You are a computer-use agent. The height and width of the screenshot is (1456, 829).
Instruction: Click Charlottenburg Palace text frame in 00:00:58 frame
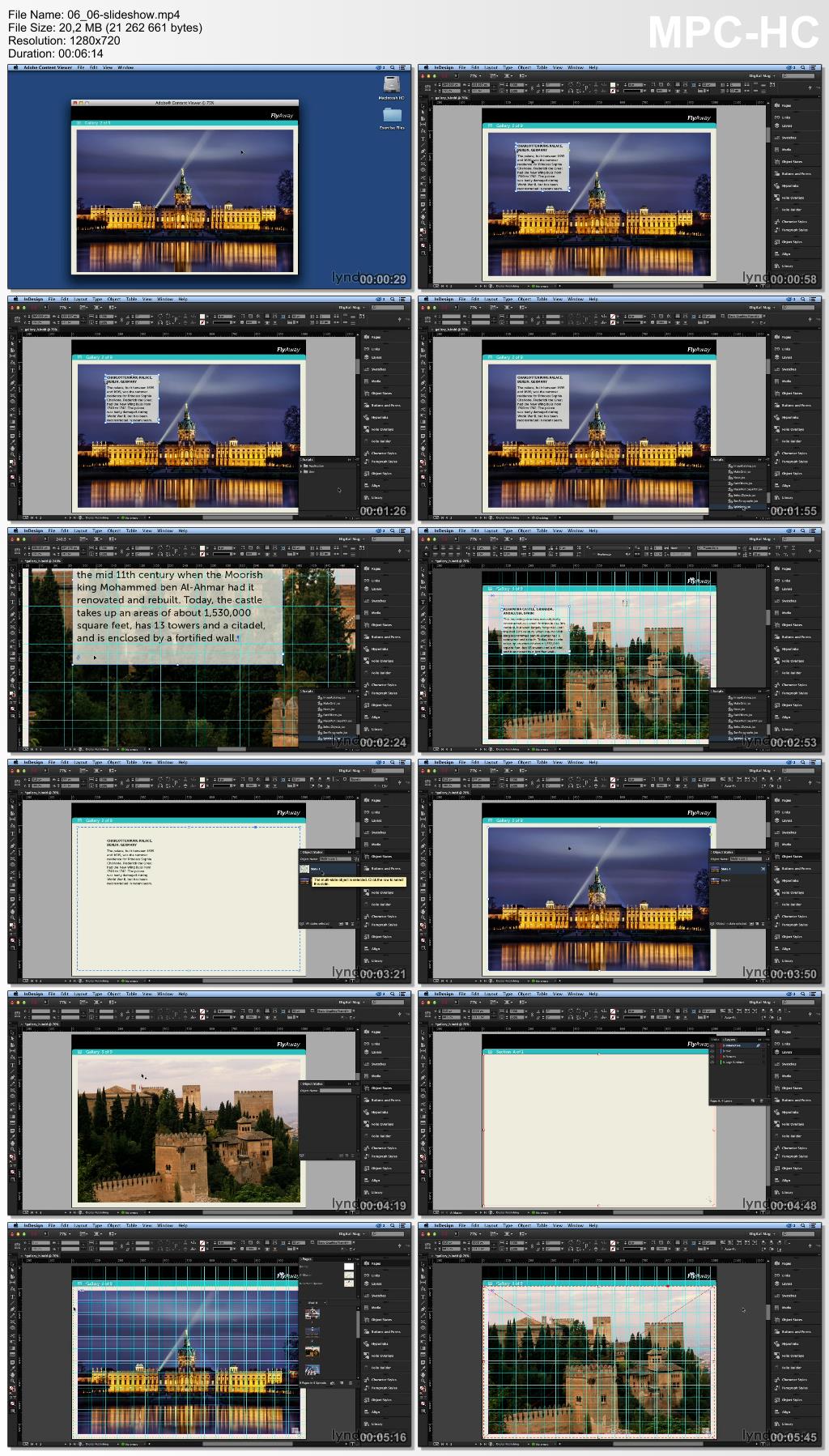pyautogui.click(x=542, y=168)
